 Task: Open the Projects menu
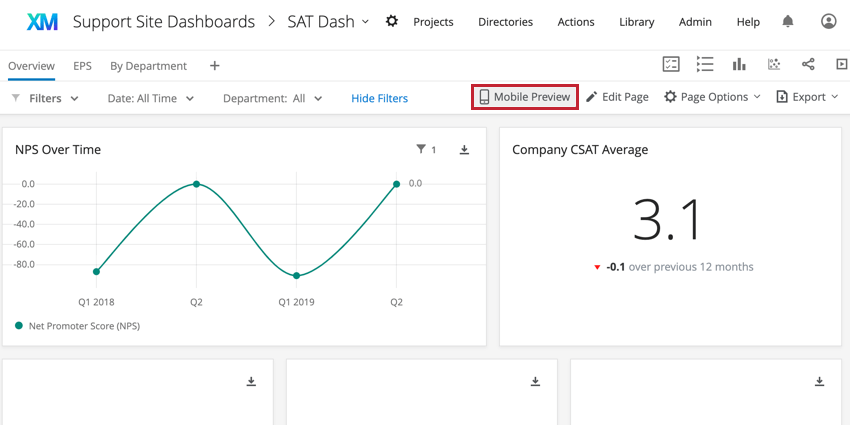(x=432, y=22)
